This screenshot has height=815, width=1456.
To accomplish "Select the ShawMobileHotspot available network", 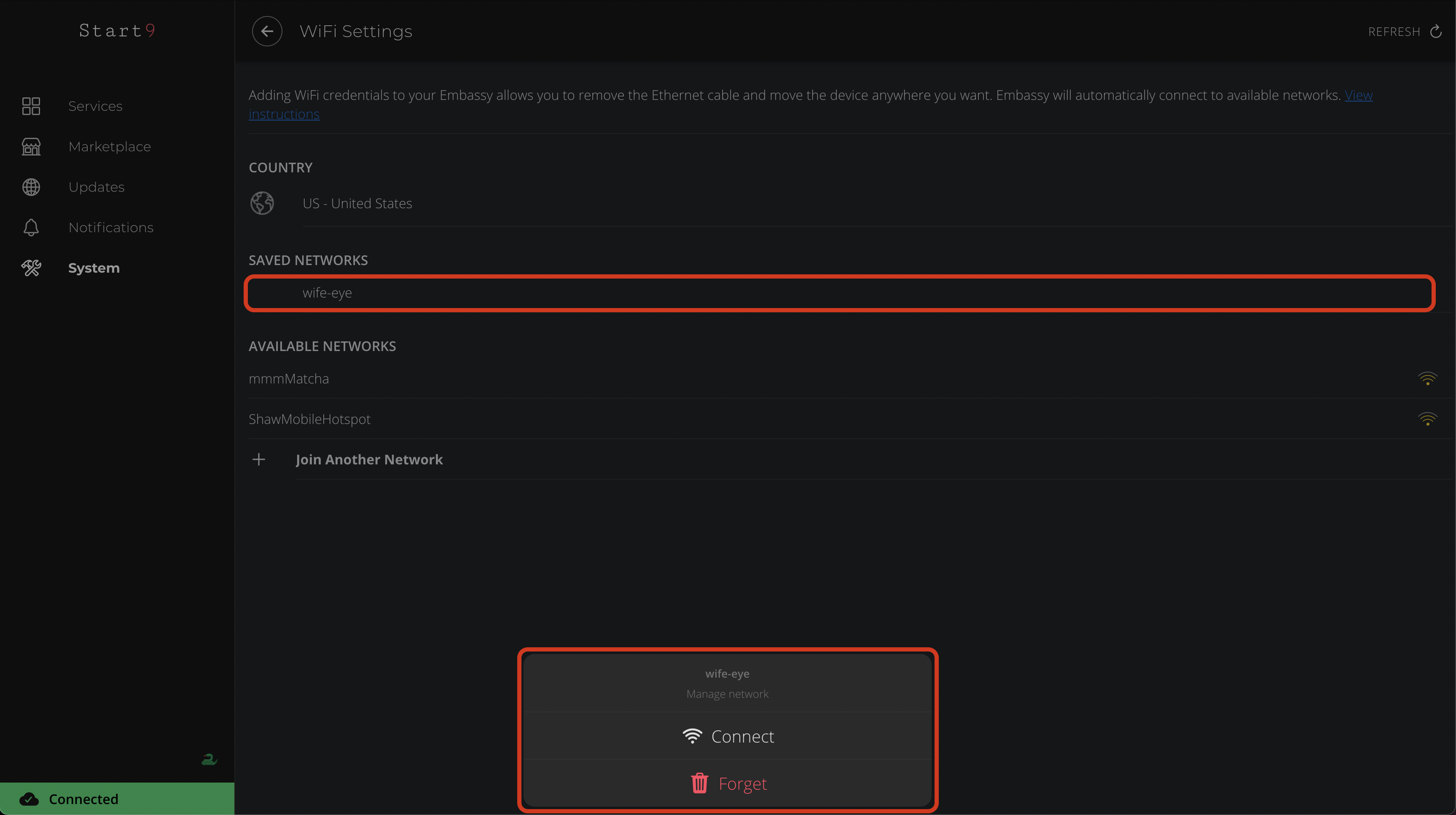I will pos(310,419).
